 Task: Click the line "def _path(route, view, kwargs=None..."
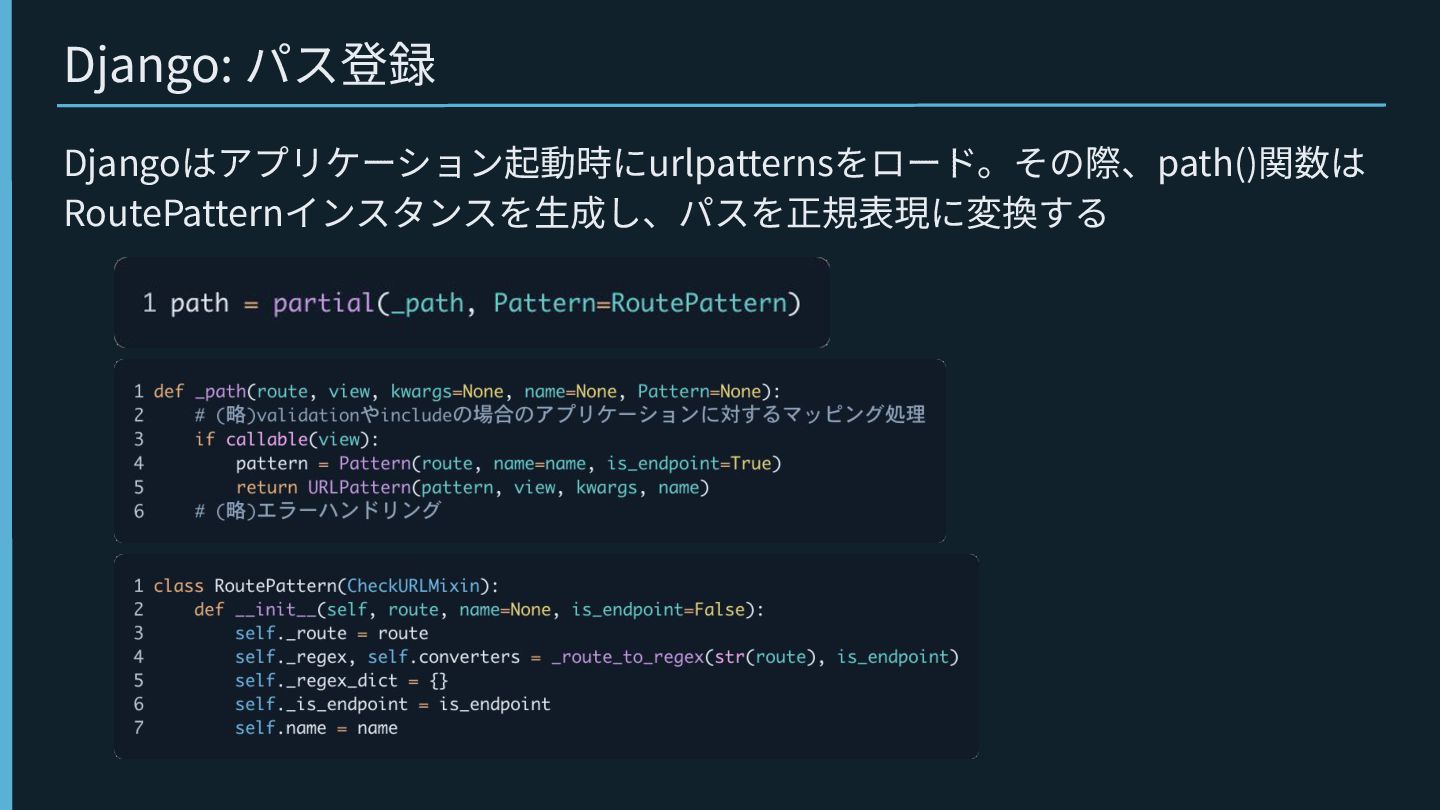467,391
